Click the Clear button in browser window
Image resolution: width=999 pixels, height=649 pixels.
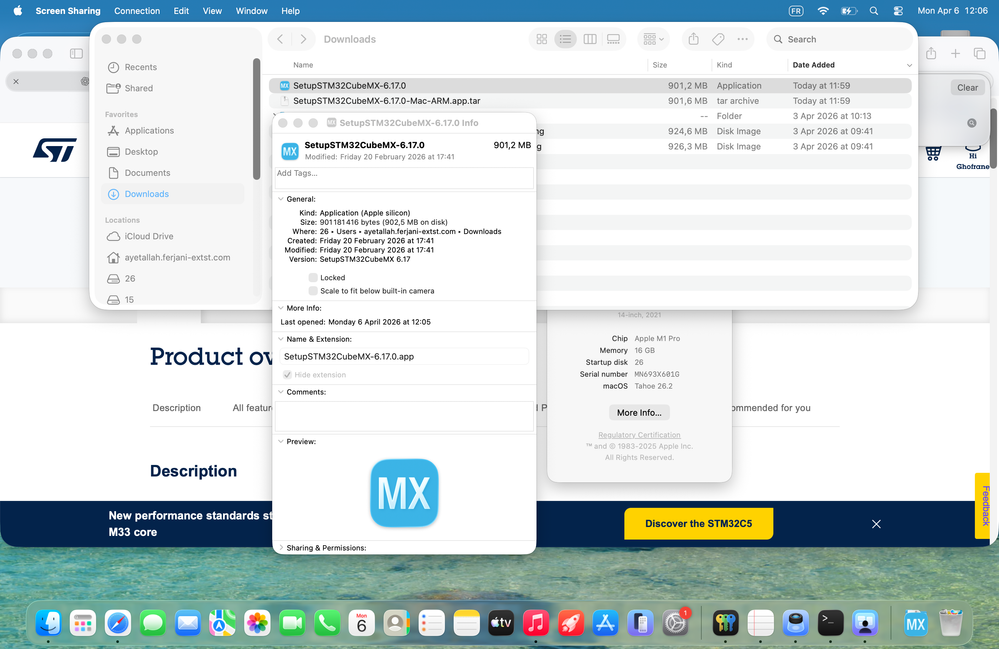967,88
